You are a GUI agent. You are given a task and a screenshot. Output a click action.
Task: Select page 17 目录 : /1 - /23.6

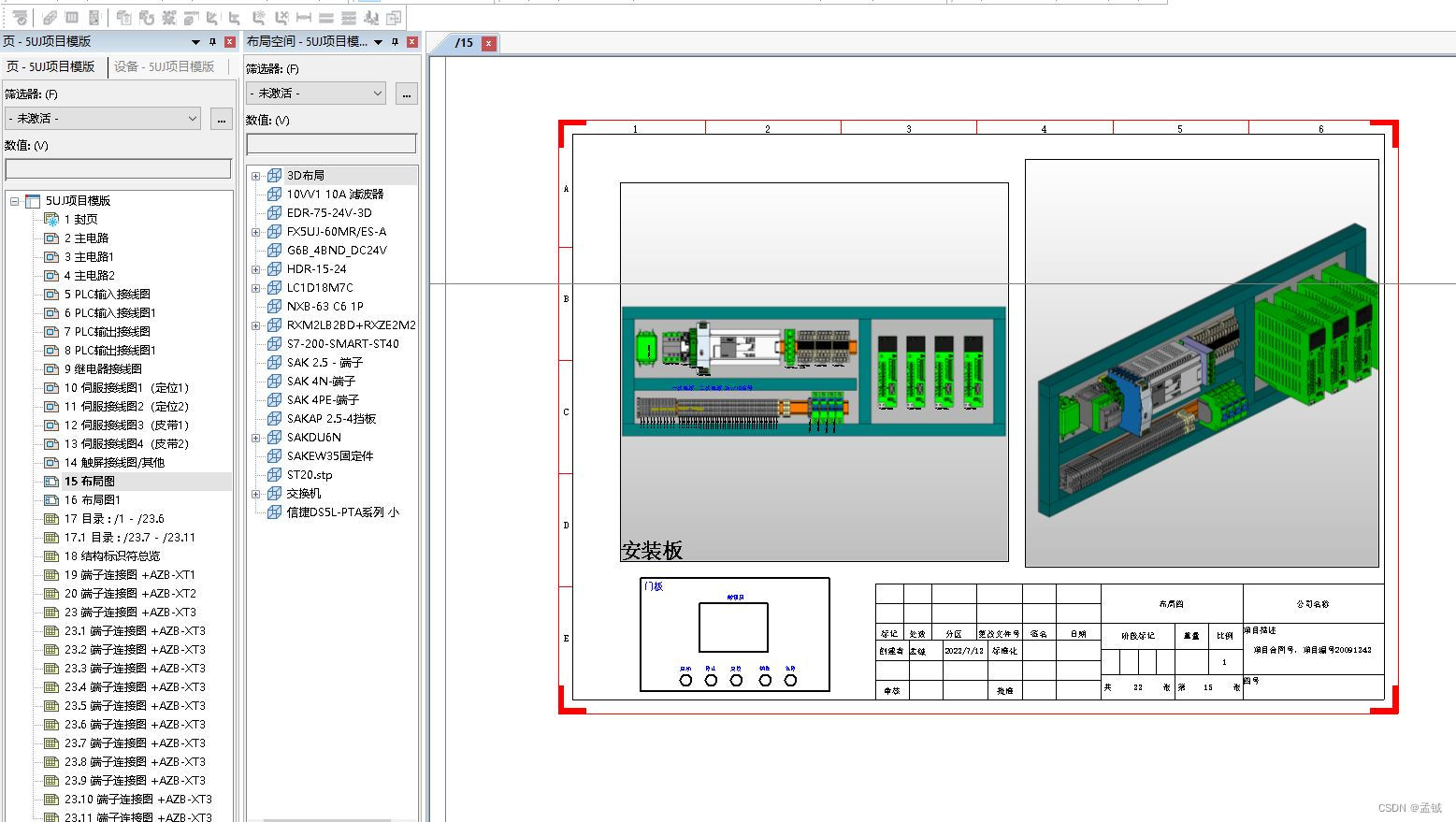pyautogui.click(x=114, y=518)
